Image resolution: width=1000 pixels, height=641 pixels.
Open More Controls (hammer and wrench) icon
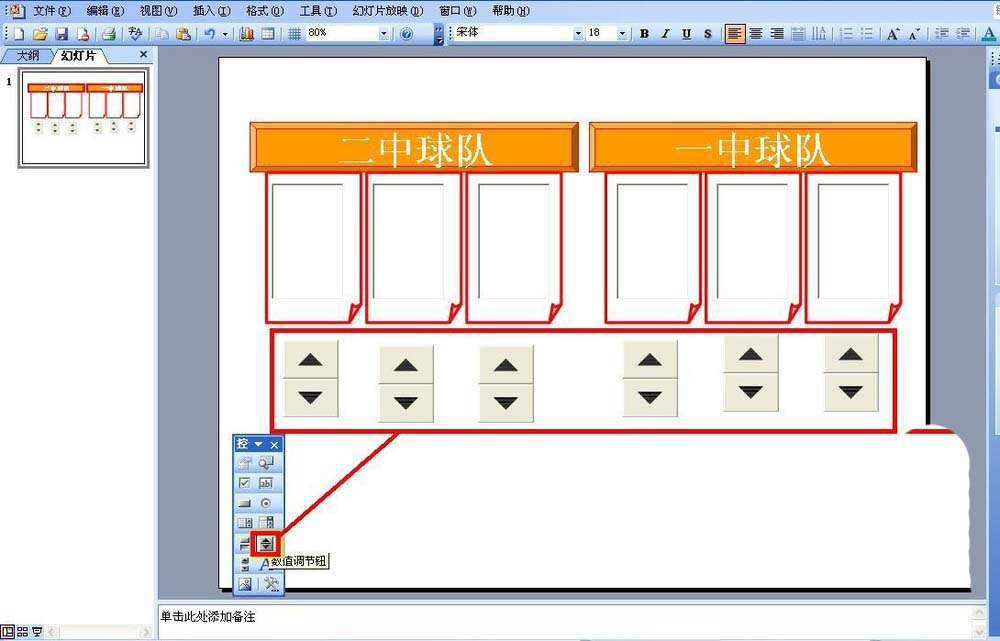tap(270, 584)
